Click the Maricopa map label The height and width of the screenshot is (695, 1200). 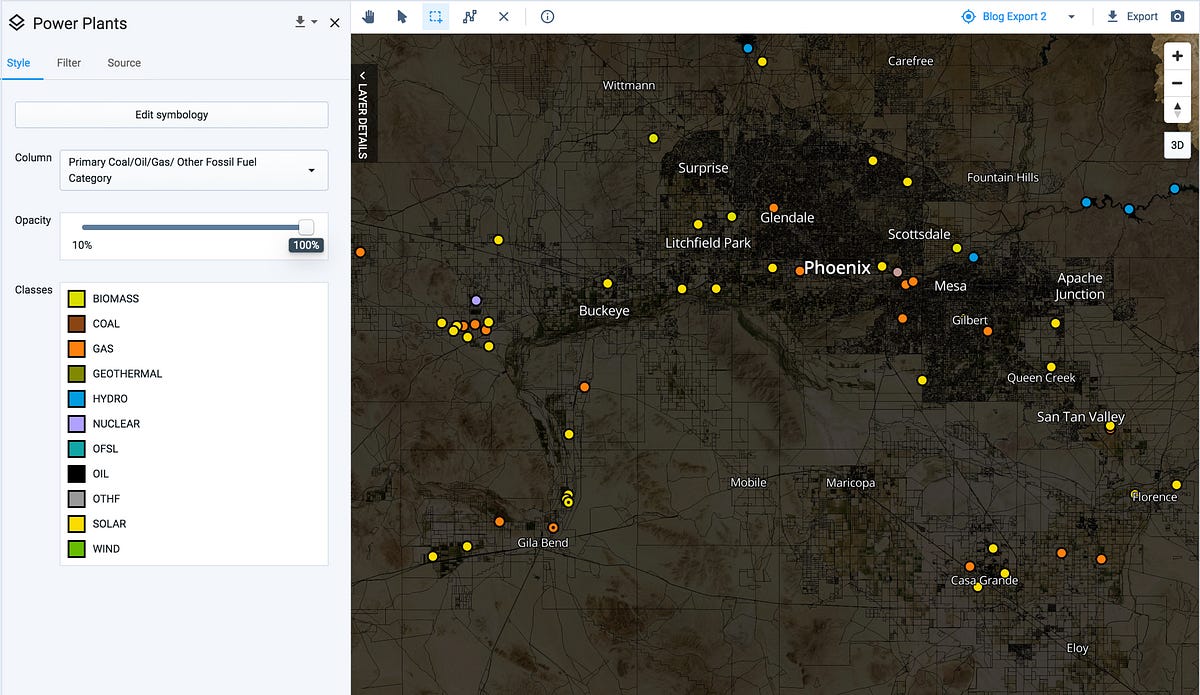click(x=850, y=483)
